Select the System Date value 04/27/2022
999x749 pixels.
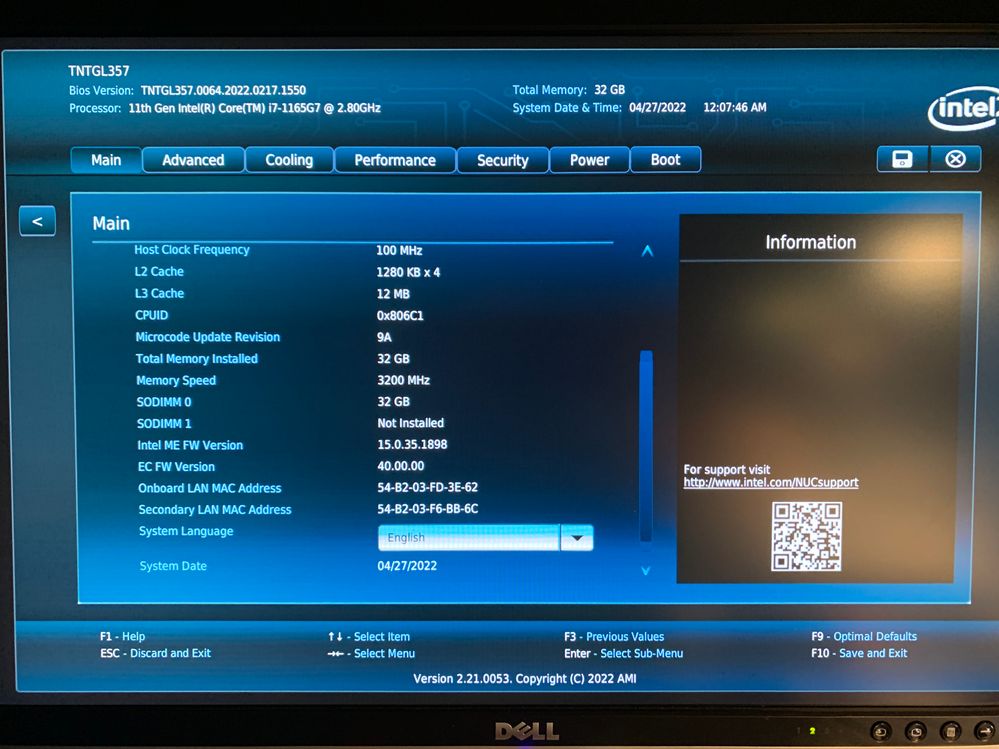pos(407,566)
